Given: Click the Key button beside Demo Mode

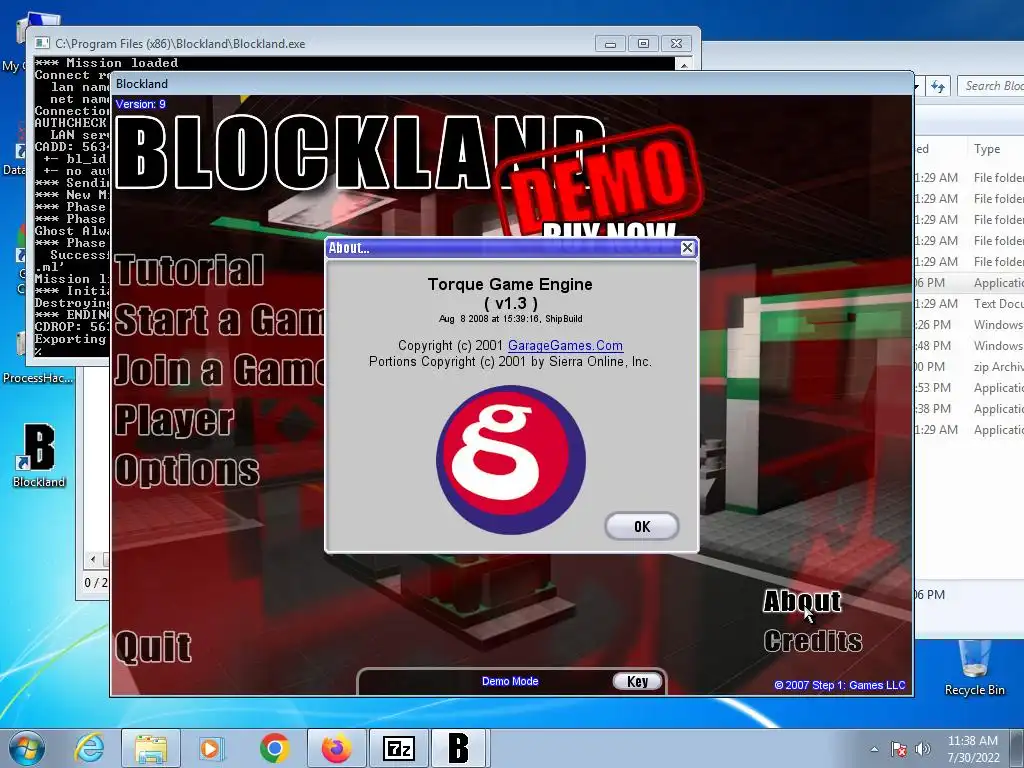Looking at the screenshot, I should 637,681.
